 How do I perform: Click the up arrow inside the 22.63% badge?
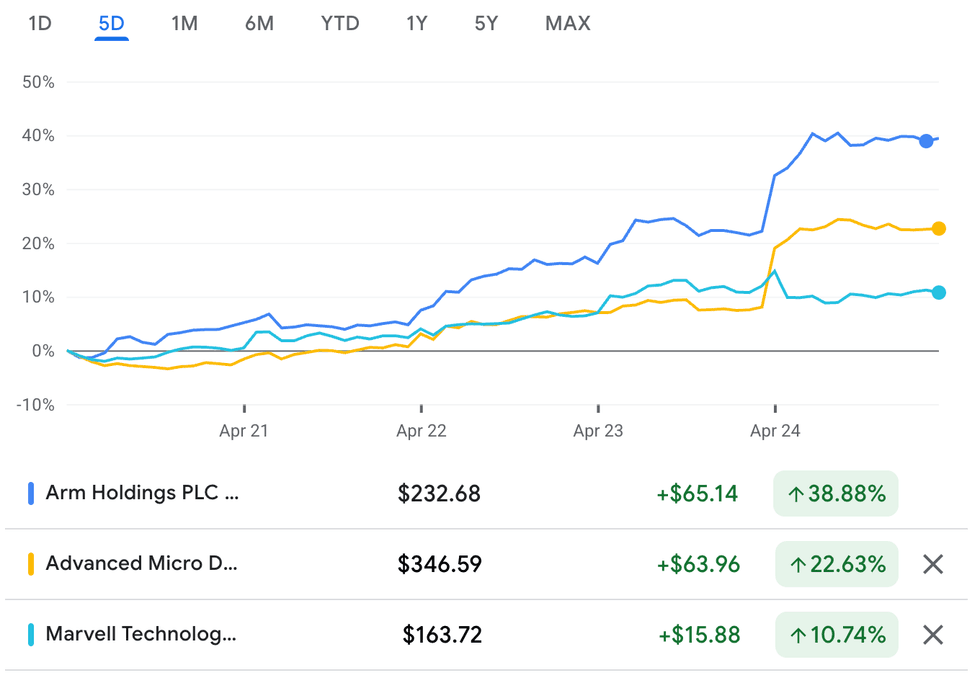pos(798,564)
